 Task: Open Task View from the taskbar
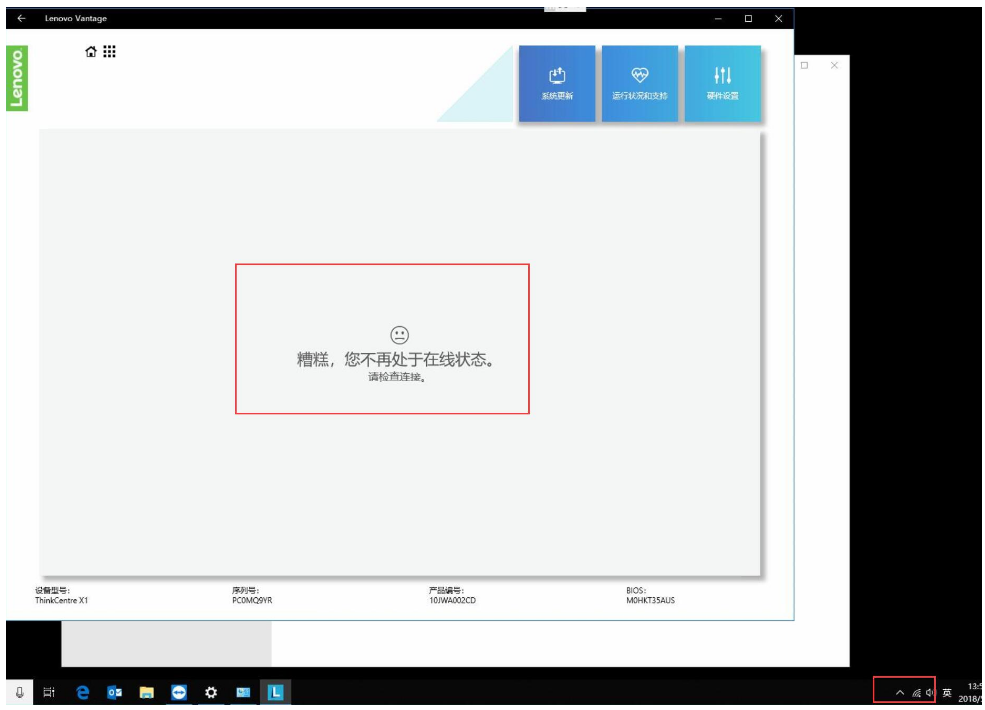pyautogui.click(x=49, y=692)
